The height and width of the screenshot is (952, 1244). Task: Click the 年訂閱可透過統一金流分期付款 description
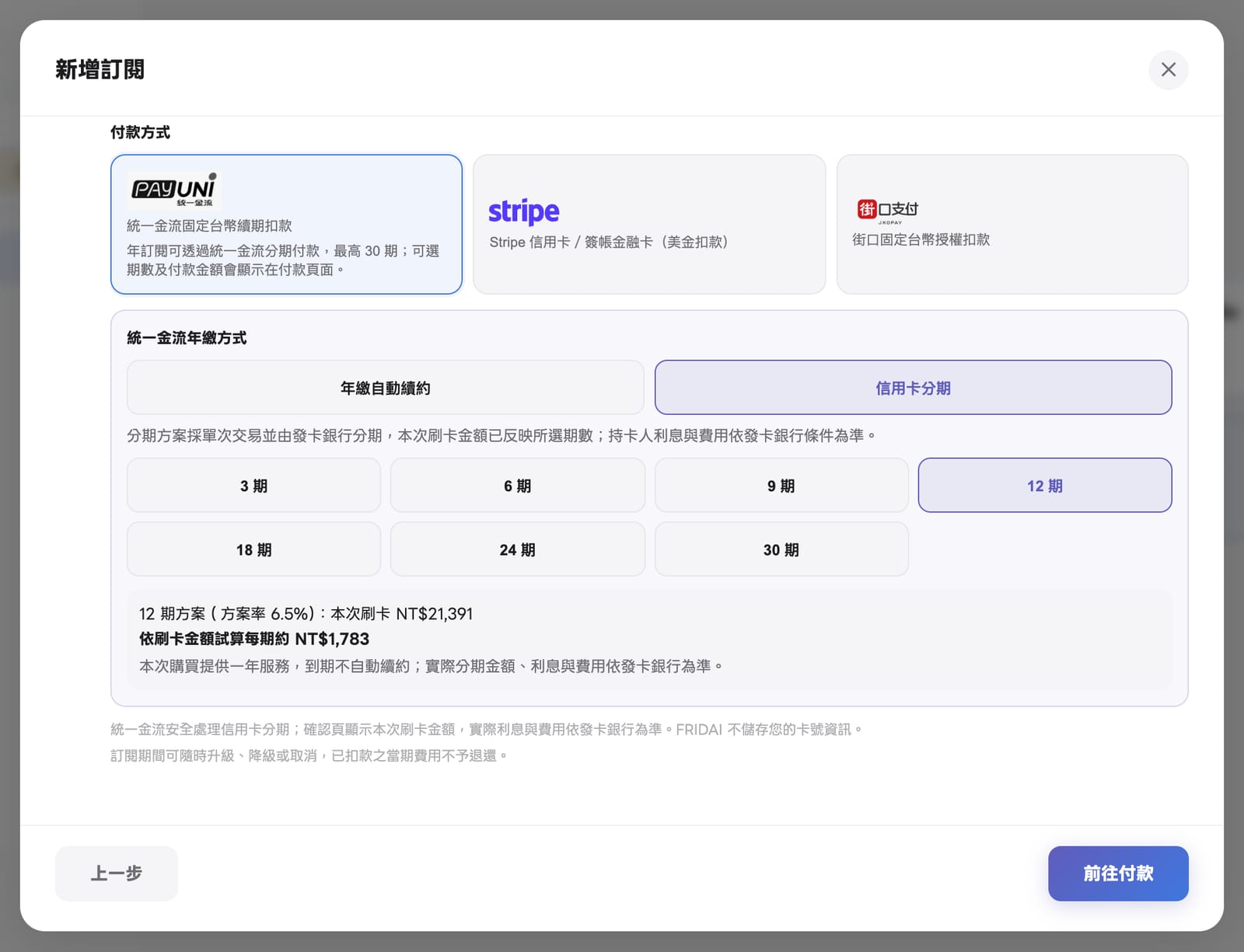pyautogui.click(x=283, y=260)
